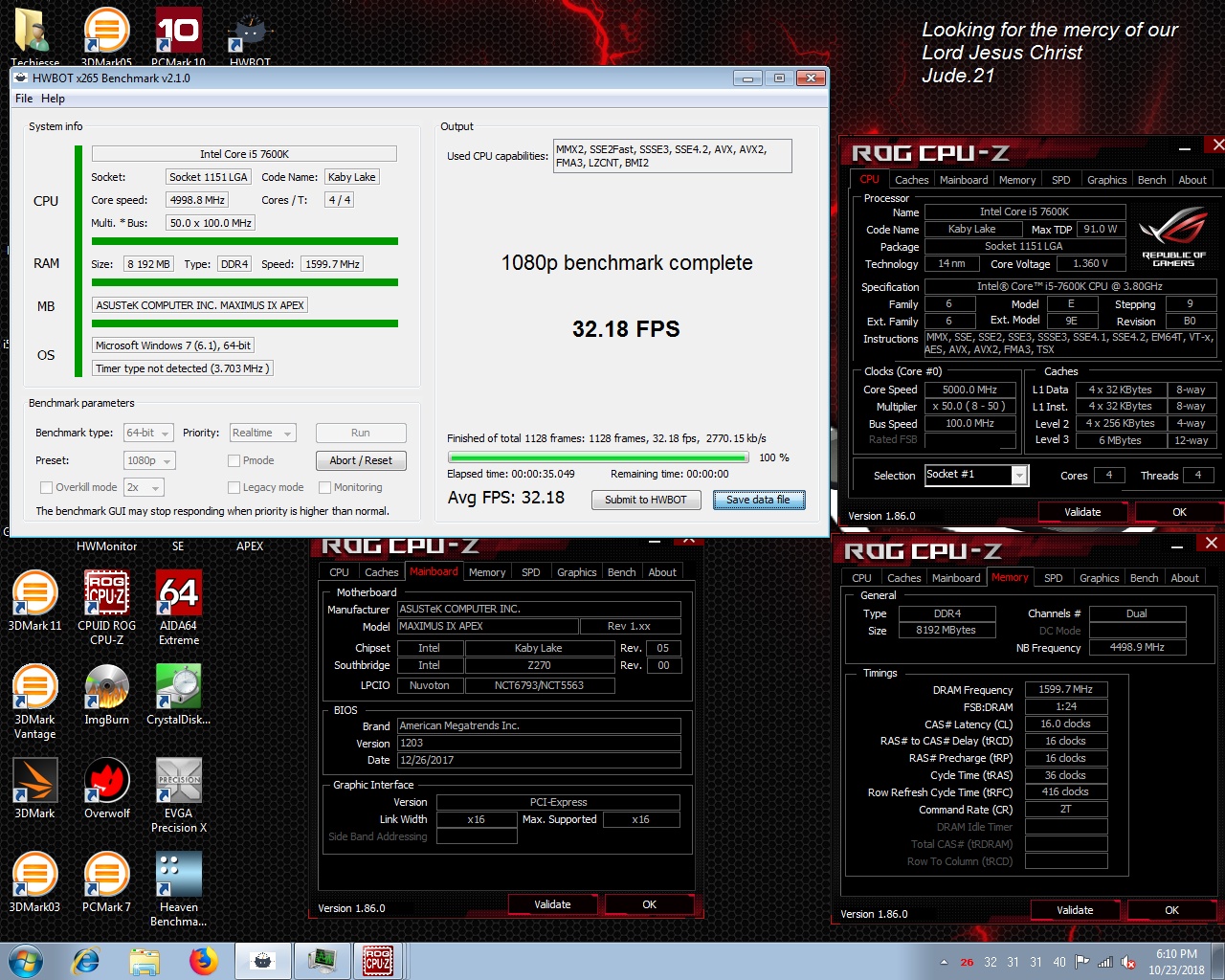Toggle Legacy mode checkbox
Viewport: 1225px width, 980px height.
(234, 487)
